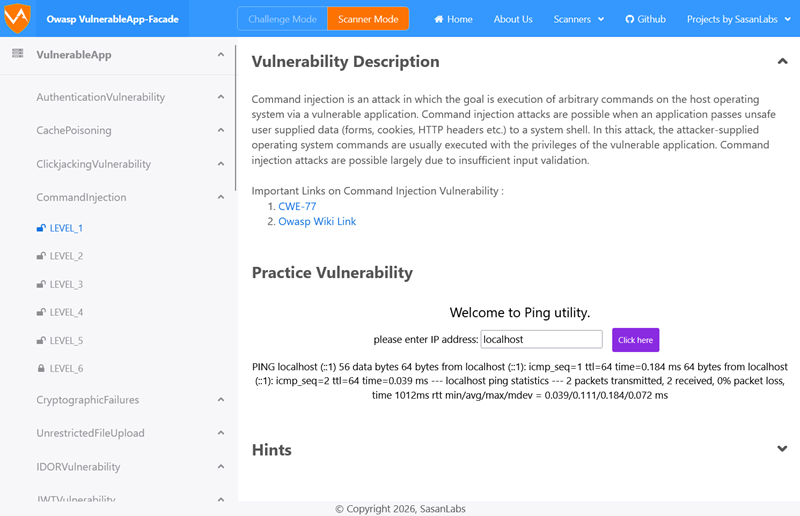Click the Github octocat icon
Screen dimensions: 800x516
pyautogui.click(x=630, y=19)
